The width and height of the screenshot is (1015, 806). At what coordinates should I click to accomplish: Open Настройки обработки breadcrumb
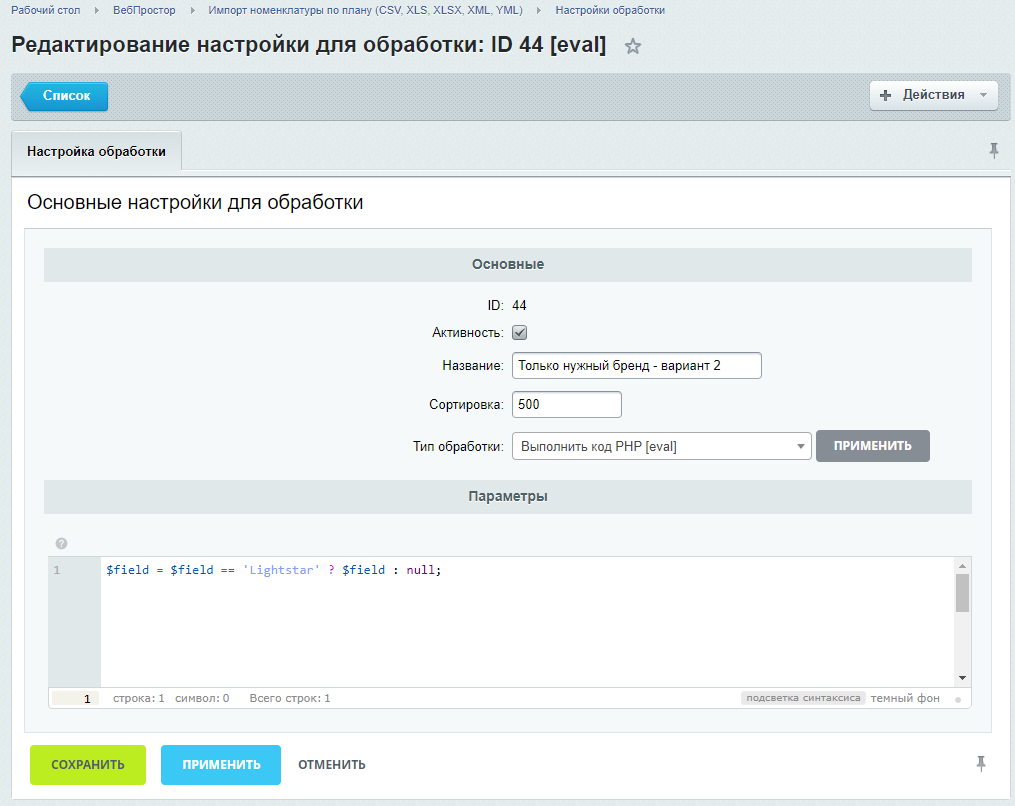610,10
